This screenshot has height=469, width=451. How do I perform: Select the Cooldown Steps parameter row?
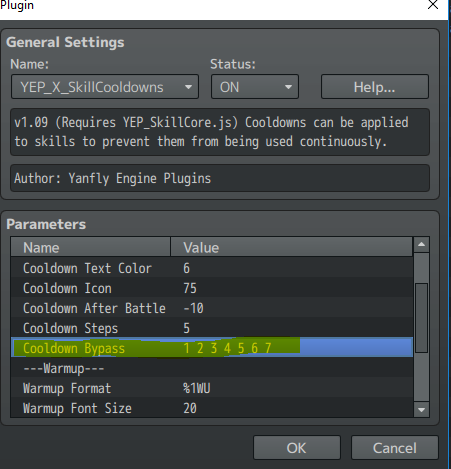212,328
